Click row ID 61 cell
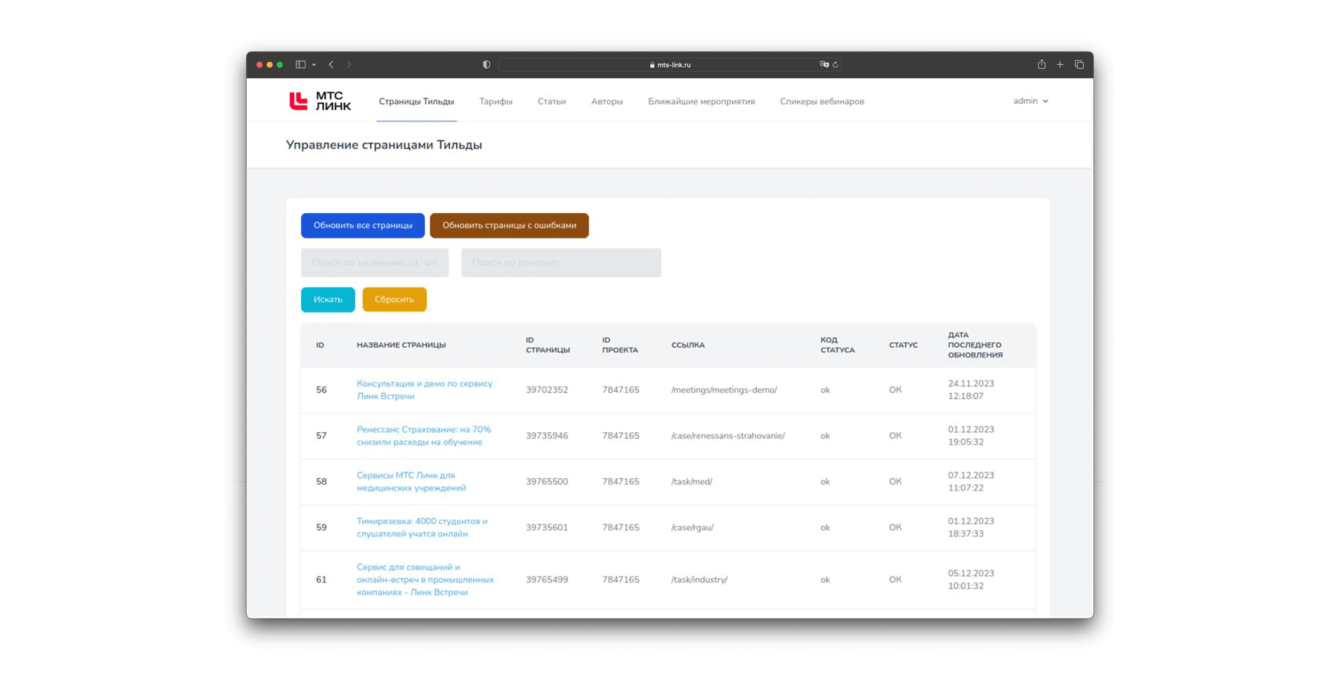 point(321,580)
